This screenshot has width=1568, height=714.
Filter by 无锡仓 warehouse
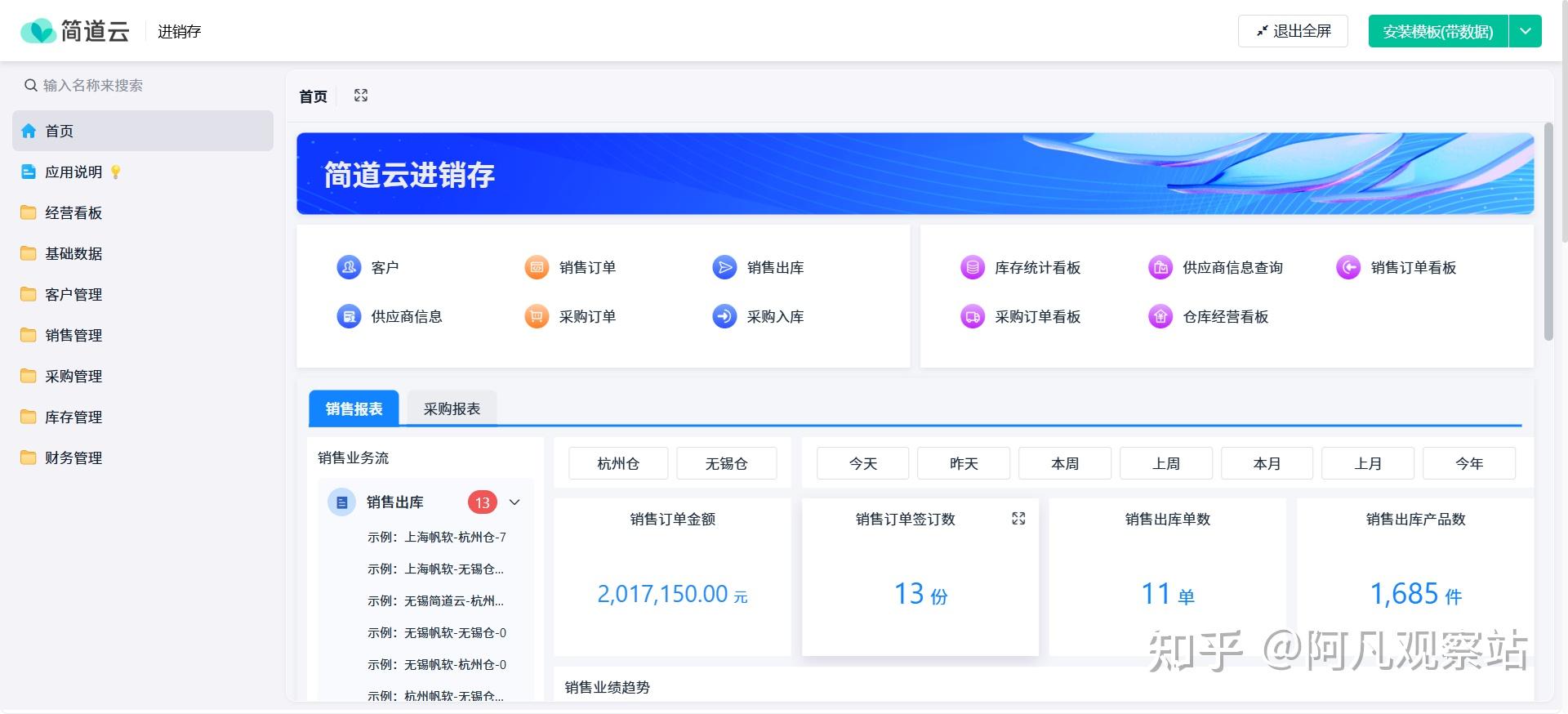click(726, 463)
